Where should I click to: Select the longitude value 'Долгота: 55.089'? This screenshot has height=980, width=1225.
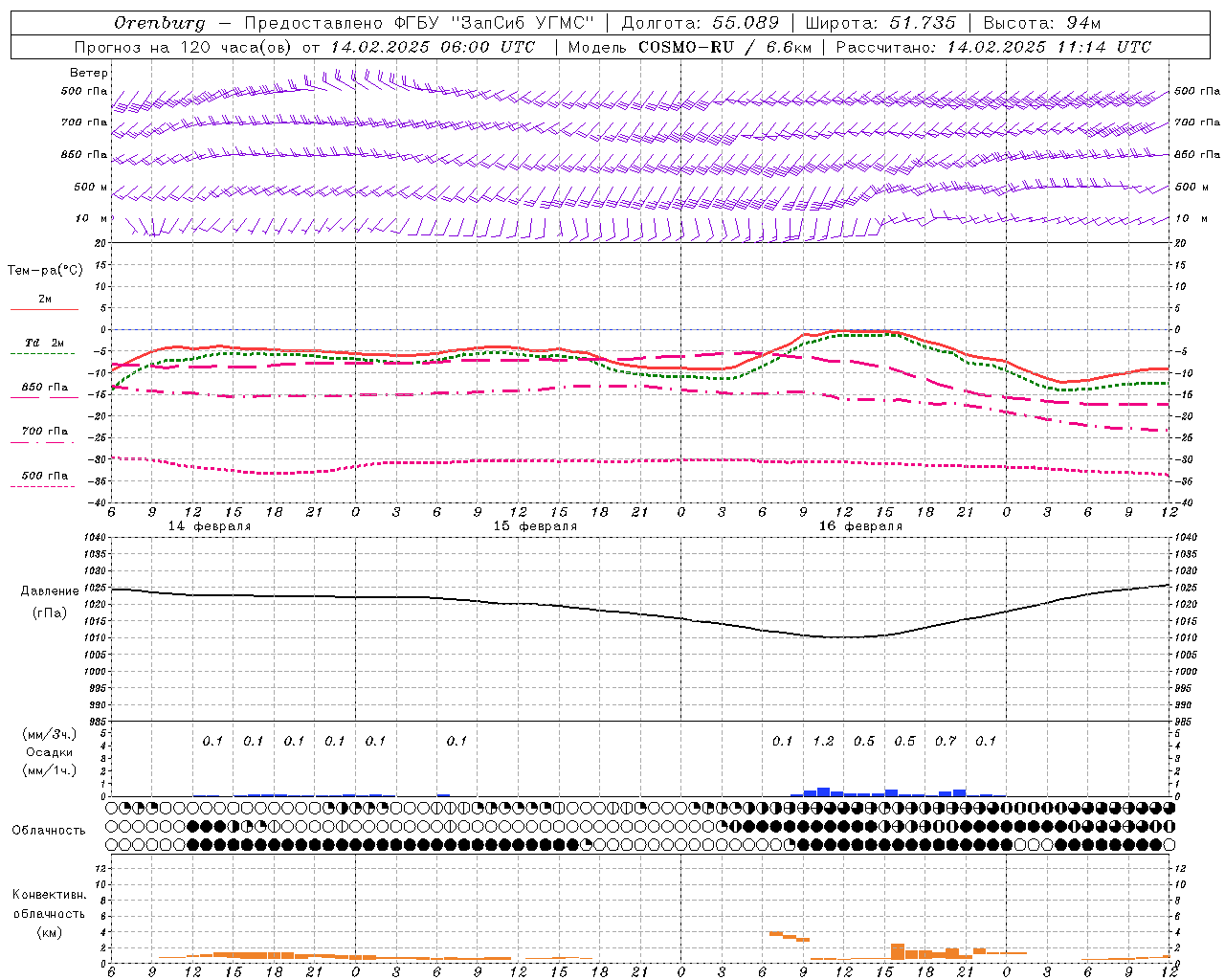point(700,23)
